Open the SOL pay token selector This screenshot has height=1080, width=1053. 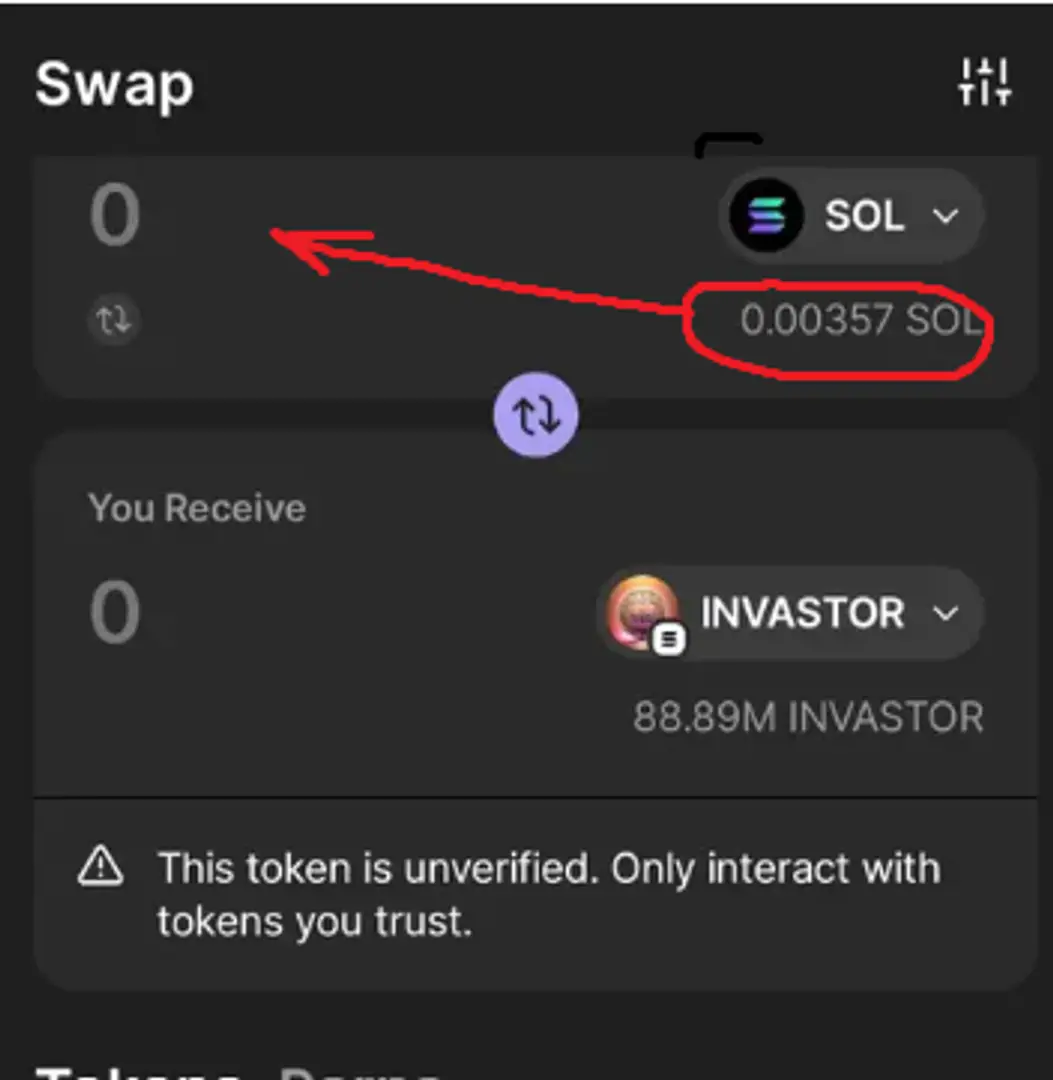click(x=850, y=216)
